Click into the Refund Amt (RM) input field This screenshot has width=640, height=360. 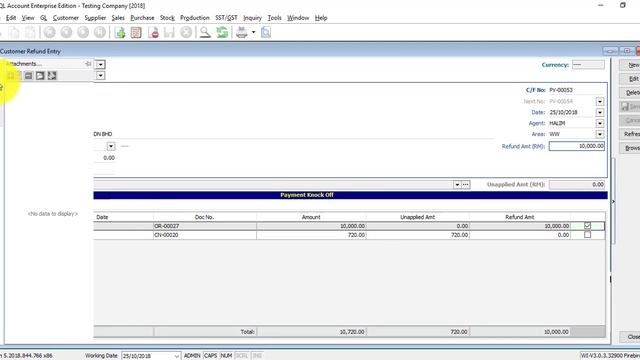577,146
